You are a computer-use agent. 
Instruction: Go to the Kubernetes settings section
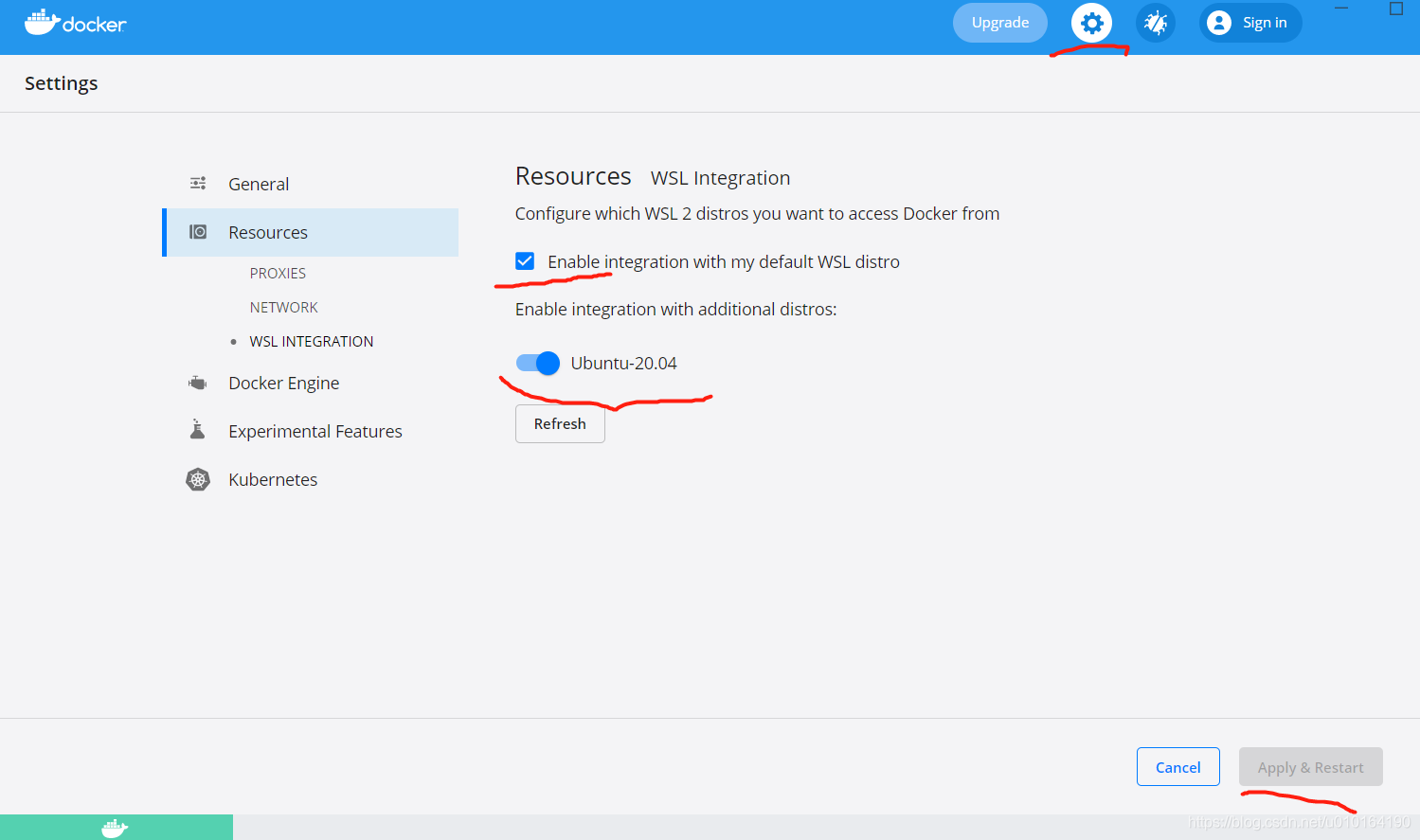click(x=273, y=478)
